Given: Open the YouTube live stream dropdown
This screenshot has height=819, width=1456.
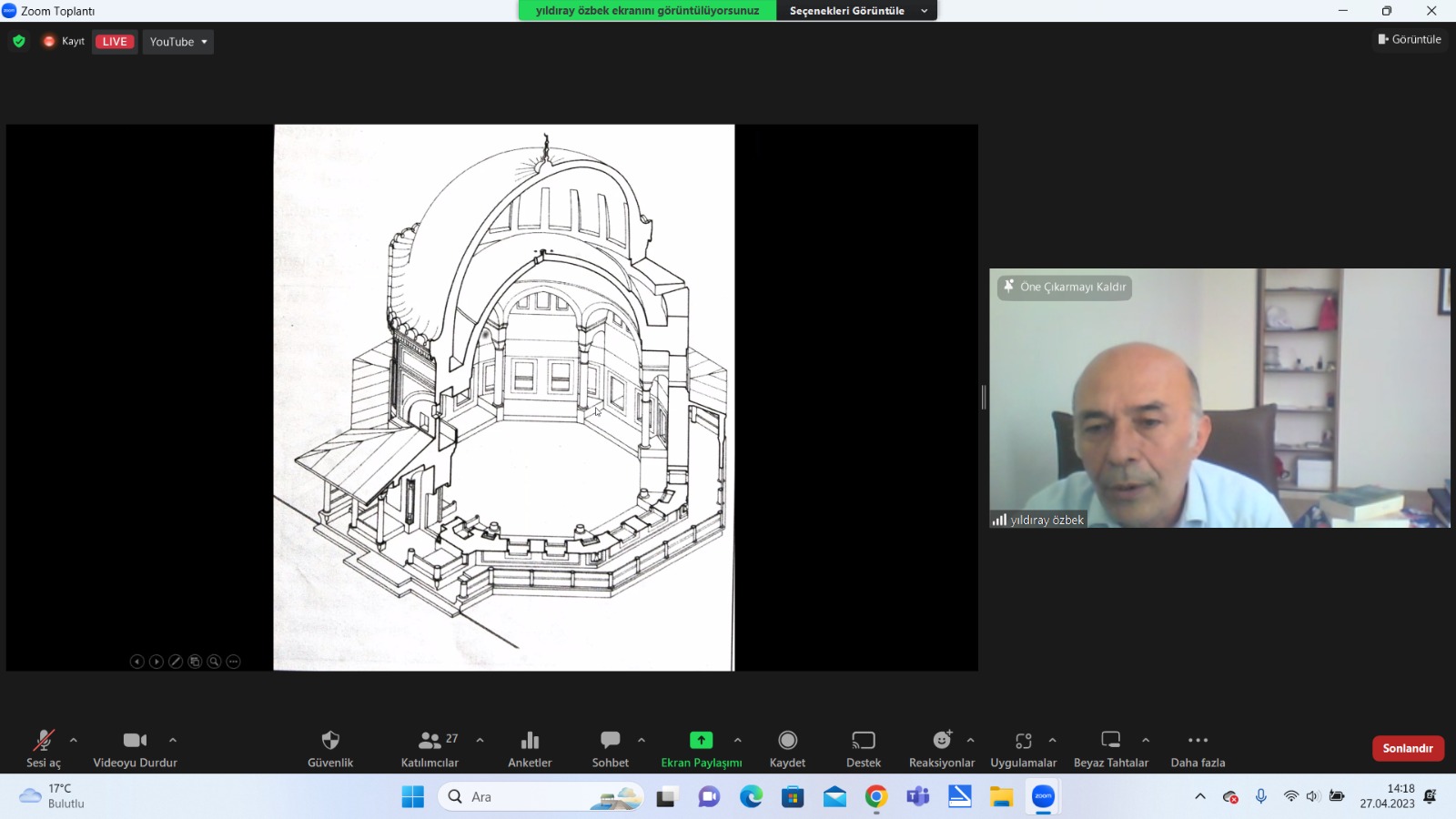Looking at the screenshot, I should [178, 42].
